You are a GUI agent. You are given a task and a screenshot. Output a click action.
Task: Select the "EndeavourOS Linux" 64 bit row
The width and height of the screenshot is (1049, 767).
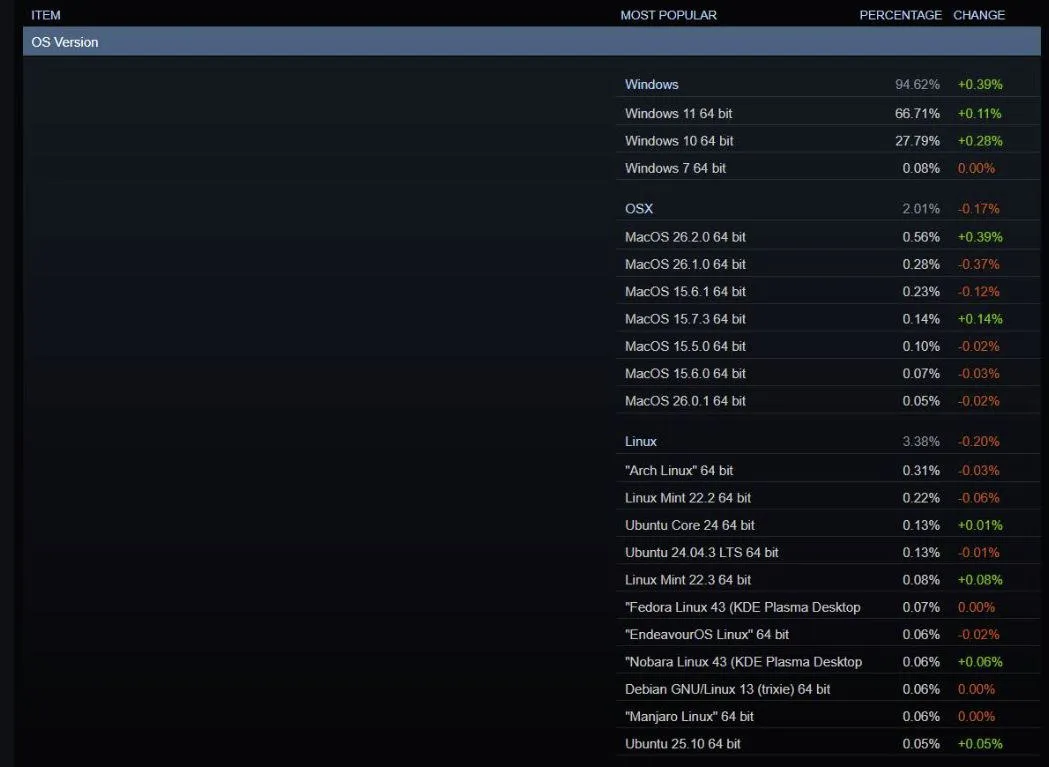click(x=828, y=634)
